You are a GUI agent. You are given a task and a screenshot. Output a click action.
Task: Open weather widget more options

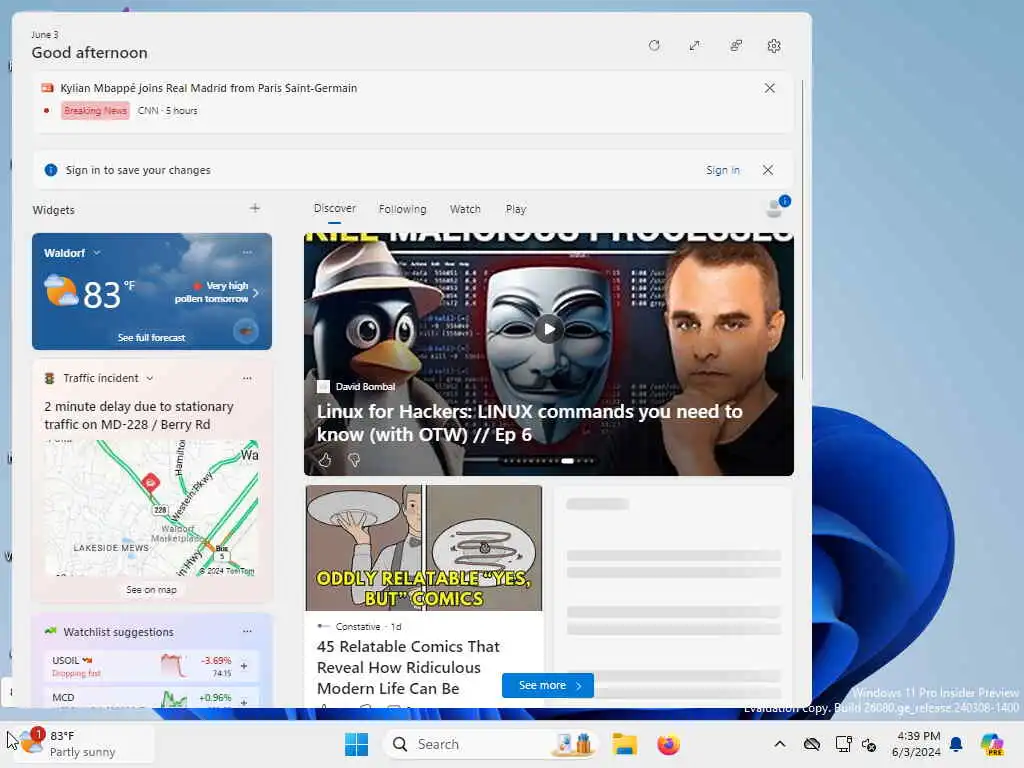[x=247, y=252]
